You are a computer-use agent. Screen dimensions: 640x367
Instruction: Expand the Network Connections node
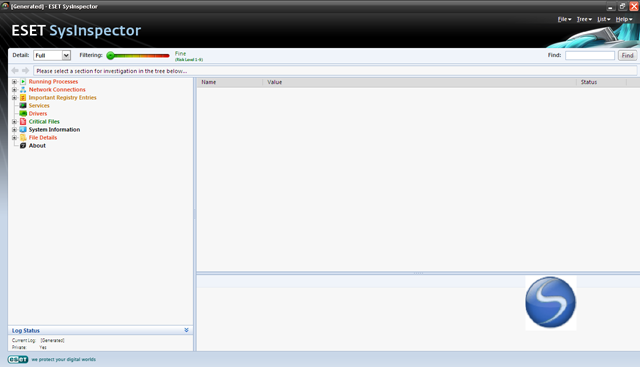(x=14, y=89)
